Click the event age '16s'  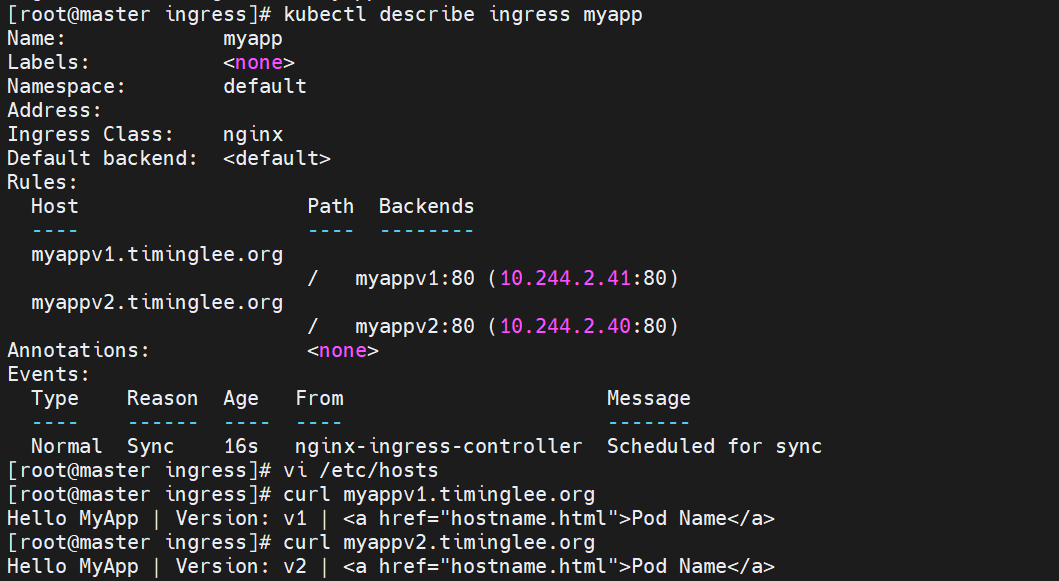pos(241,446)
